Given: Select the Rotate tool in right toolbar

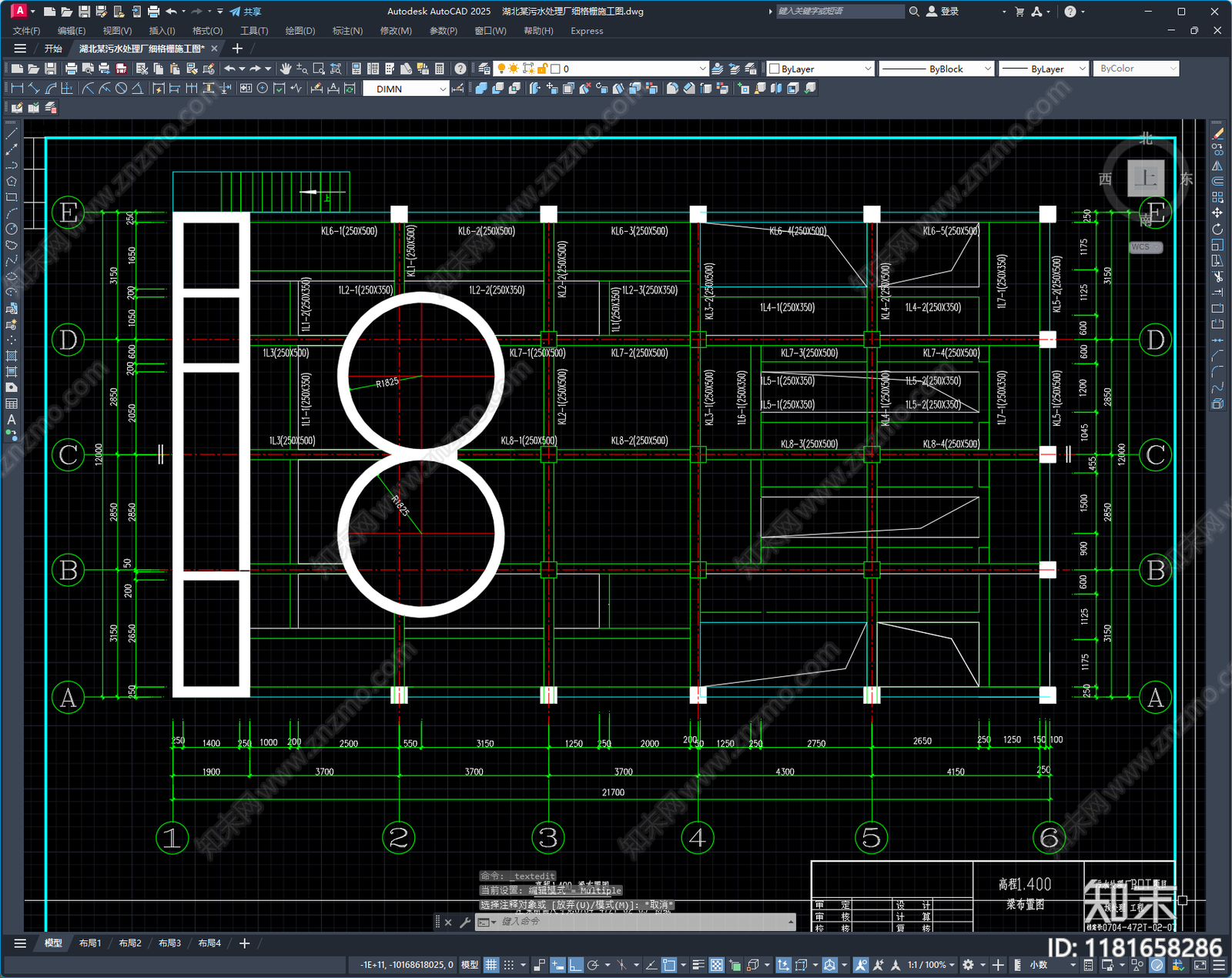Looking at the screenshot, I should click(1217, 229).
